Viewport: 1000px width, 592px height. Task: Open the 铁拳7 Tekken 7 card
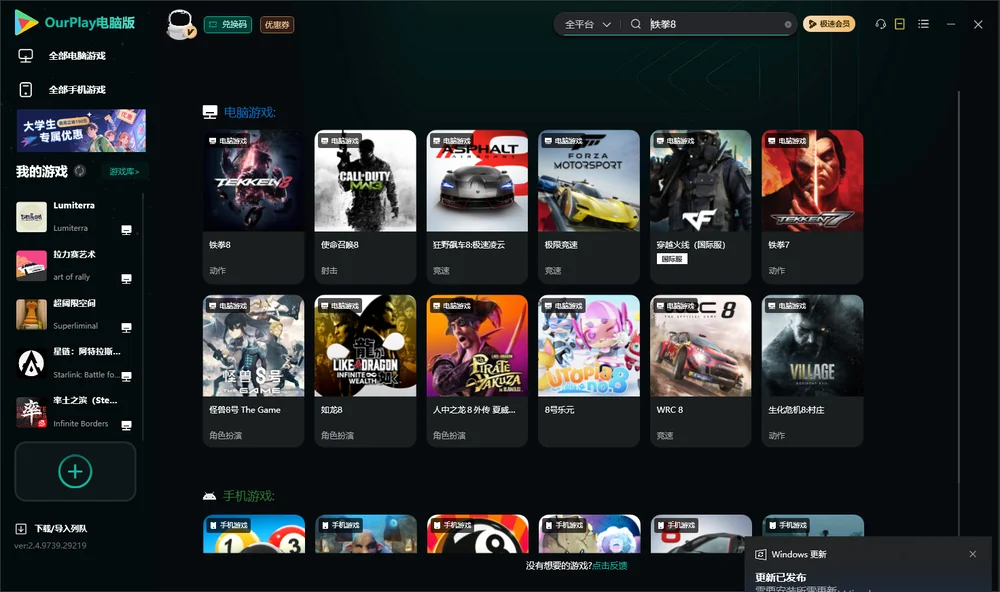(812, 207)
